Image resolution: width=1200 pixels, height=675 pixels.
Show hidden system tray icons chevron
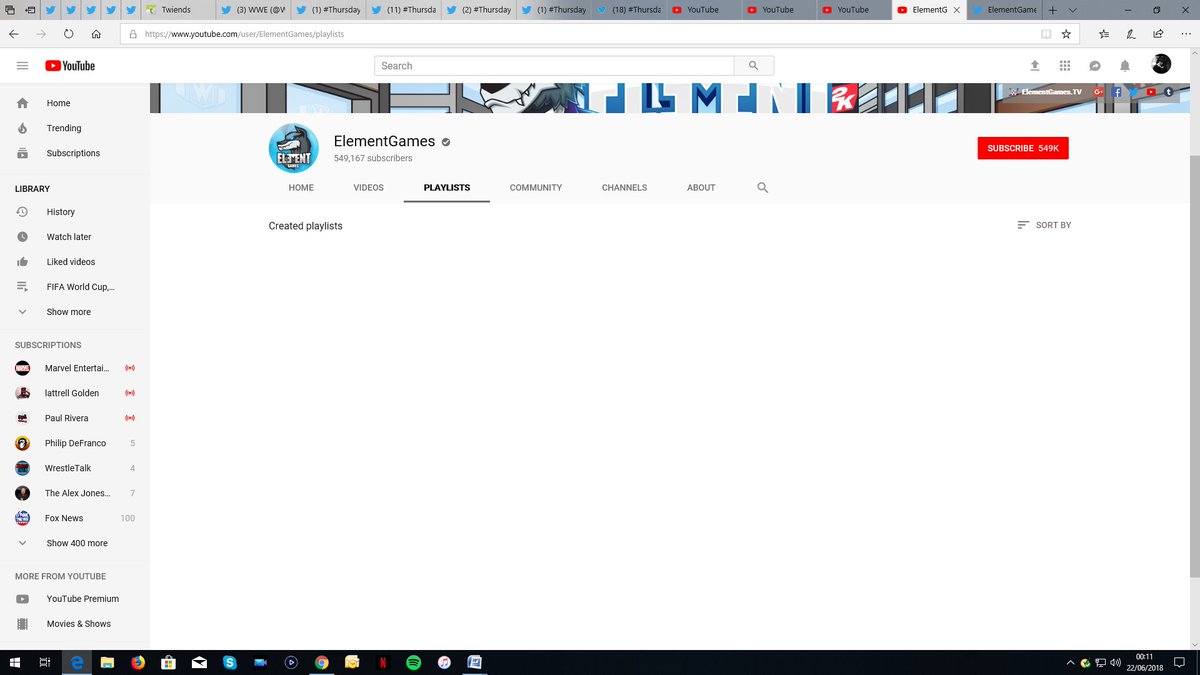point(1070,662)
